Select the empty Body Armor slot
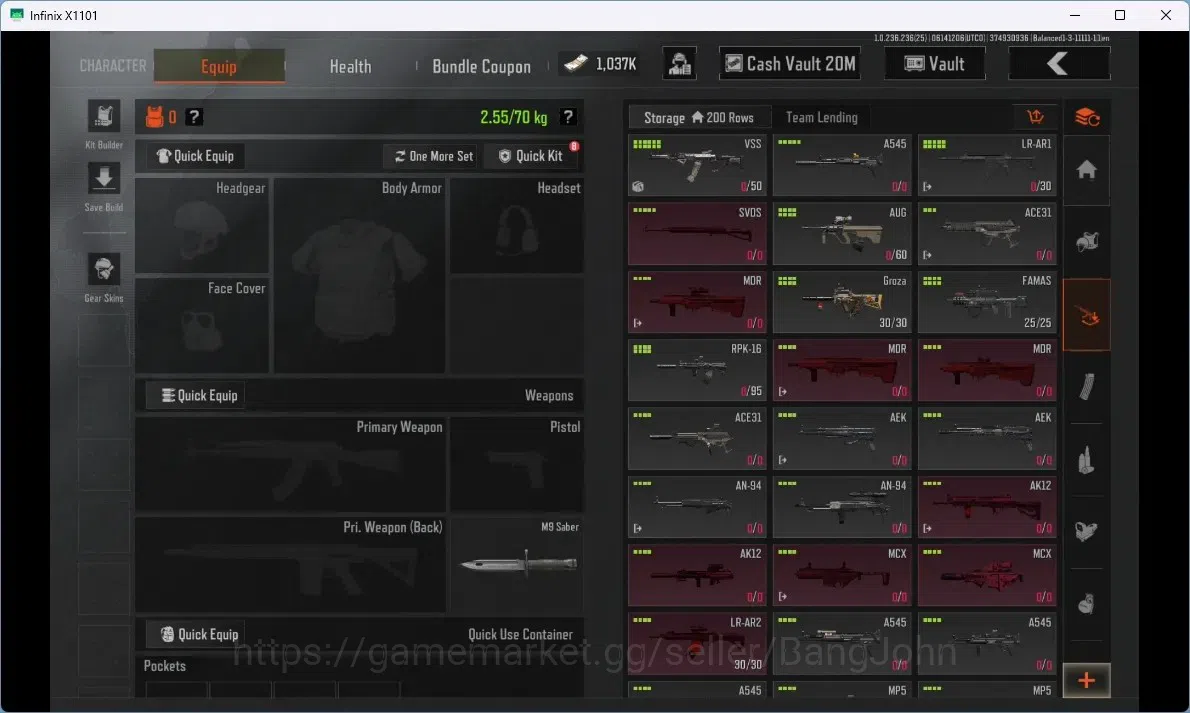1190x713 pixels. point(360,276)
